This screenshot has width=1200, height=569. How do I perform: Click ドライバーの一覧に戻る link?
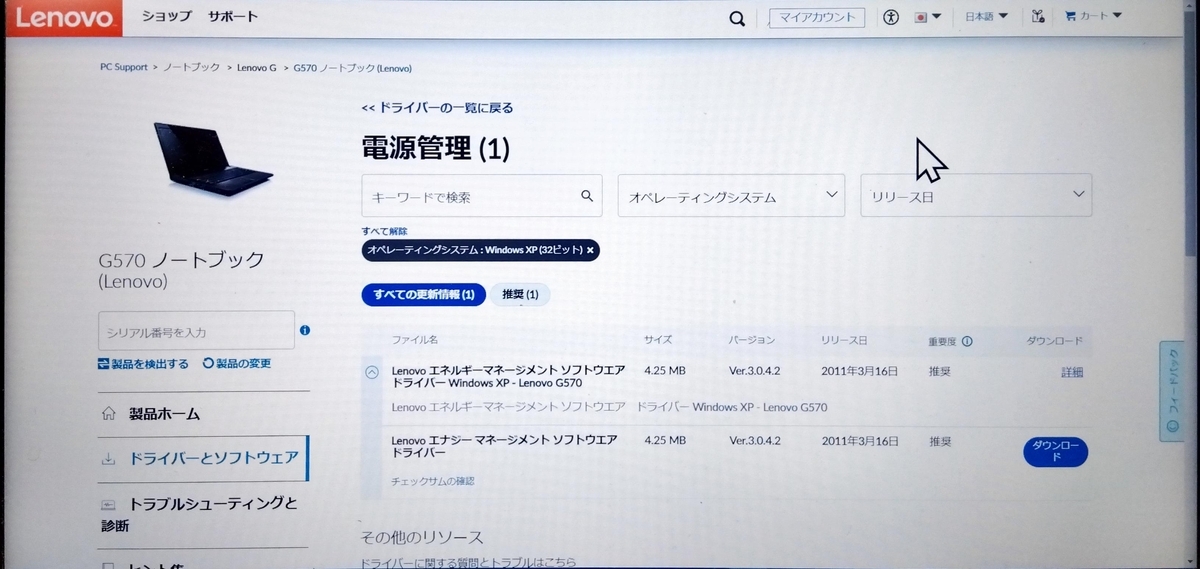point(437,108)
